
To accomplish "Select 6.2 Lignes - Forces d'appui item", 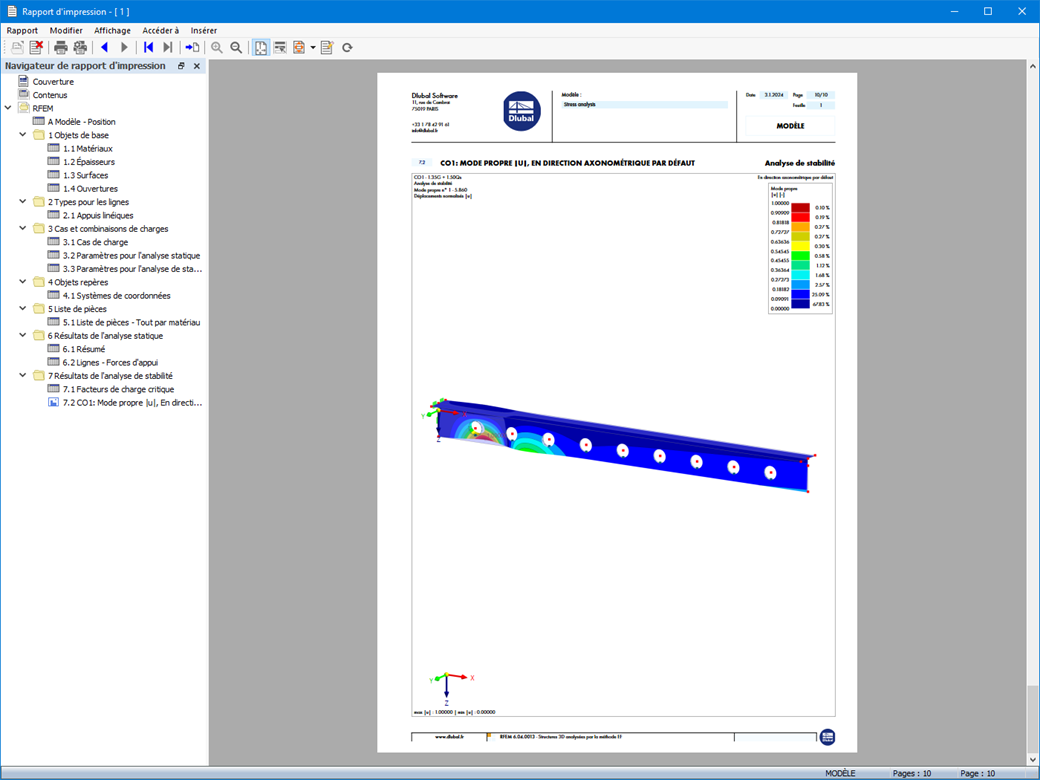I will (x=110, y=362).
